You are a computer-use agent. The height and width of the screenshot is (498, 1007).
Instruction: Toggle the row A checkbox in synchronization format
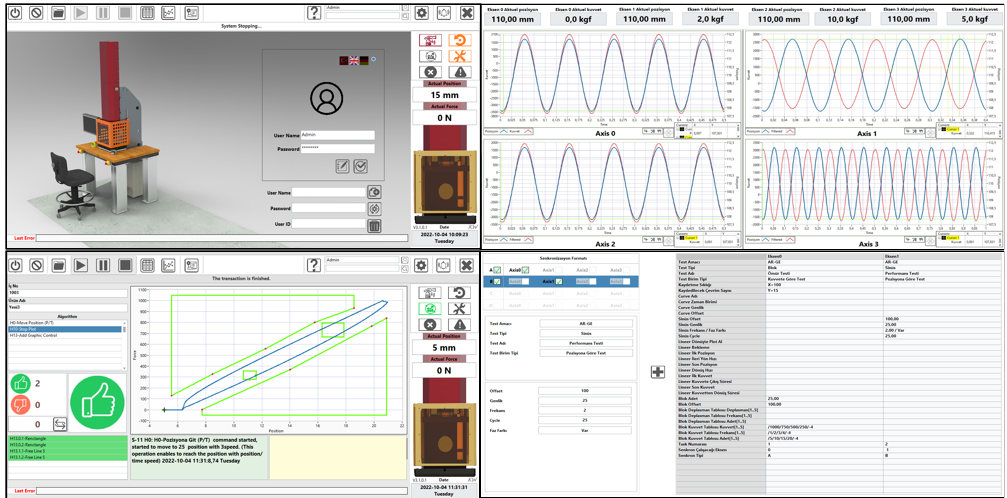click(x=497, y=270)
